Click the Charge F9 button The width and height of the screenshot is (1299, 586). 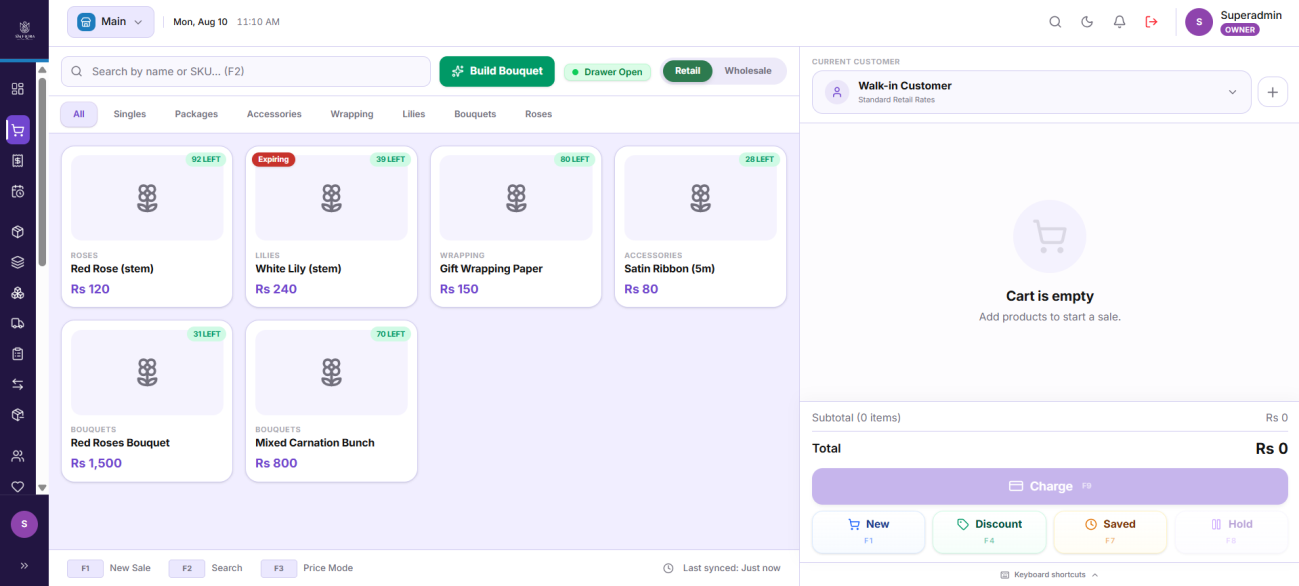[1050, 486]
